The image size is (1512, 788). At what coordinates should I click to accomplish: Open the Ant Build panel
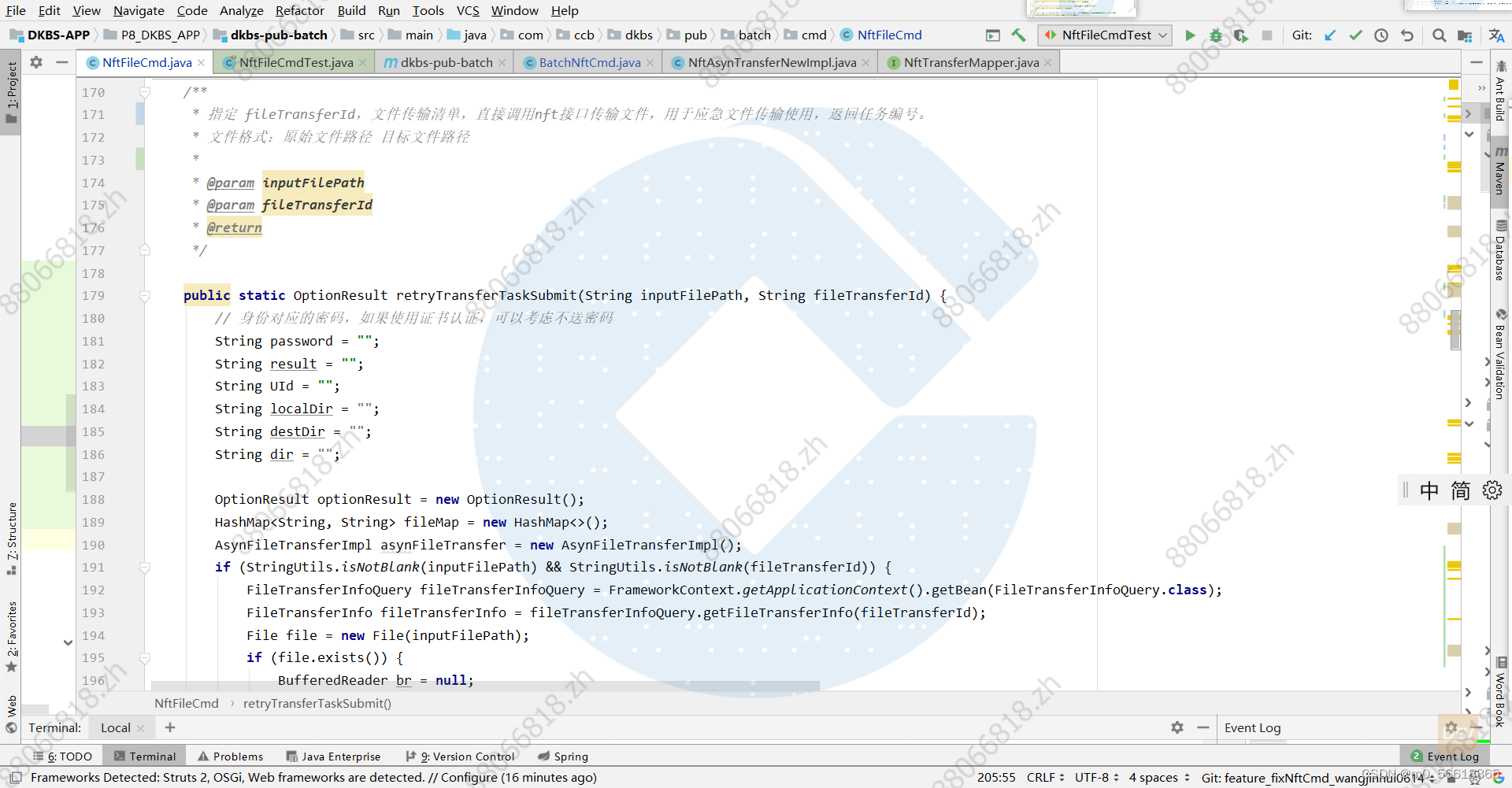tap(1501, 102)
